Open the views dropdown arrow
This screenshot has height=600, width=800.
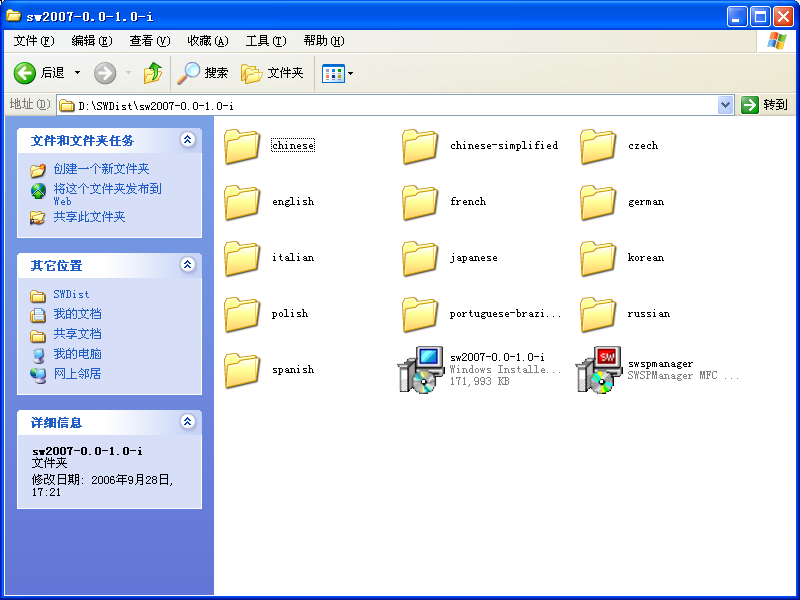[x=351, y=73]
